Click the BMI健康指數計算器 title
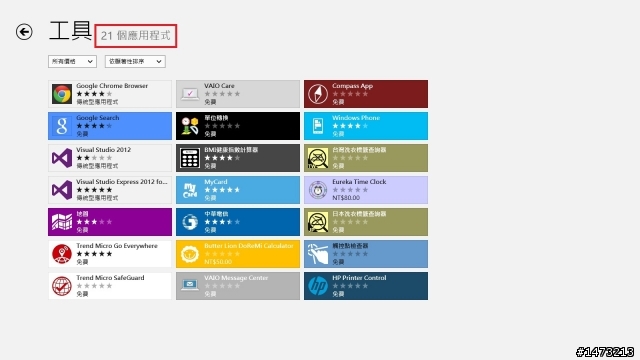Screen dimensions: 640x360 pos(231,150)
